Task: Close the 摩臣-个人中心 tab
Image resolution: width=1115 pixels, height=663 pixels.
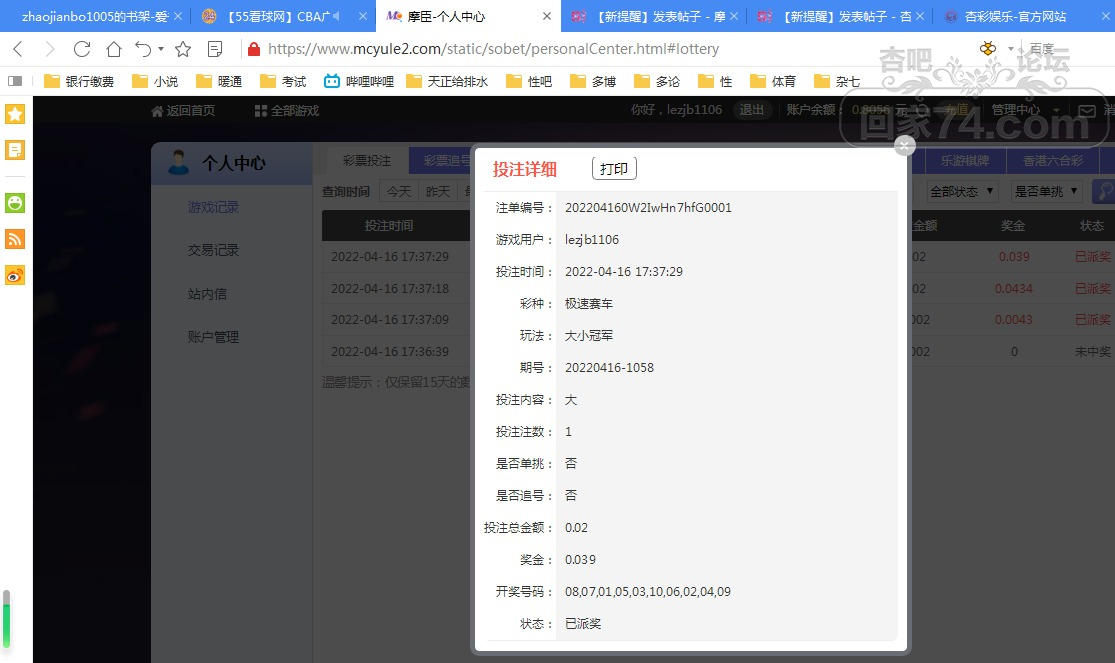Action: point(547,16)
